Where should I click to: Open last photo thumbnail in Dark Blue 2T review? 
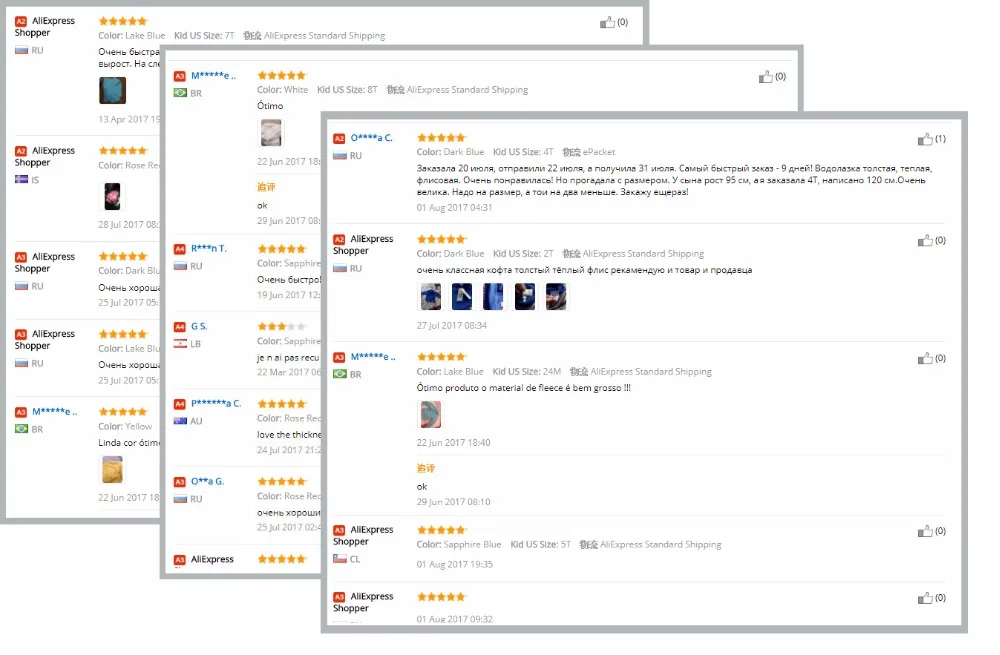tap(555, 297)
